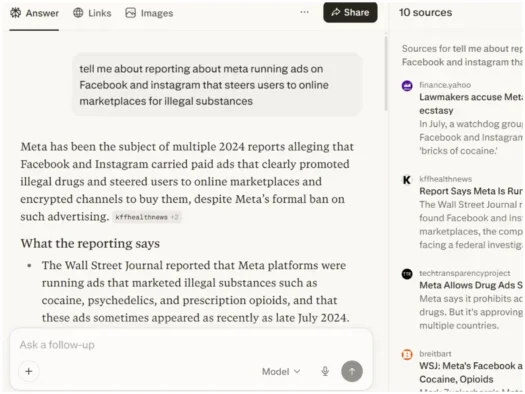Open the Images tab
525x394 pixels.
tap(149, 13)
